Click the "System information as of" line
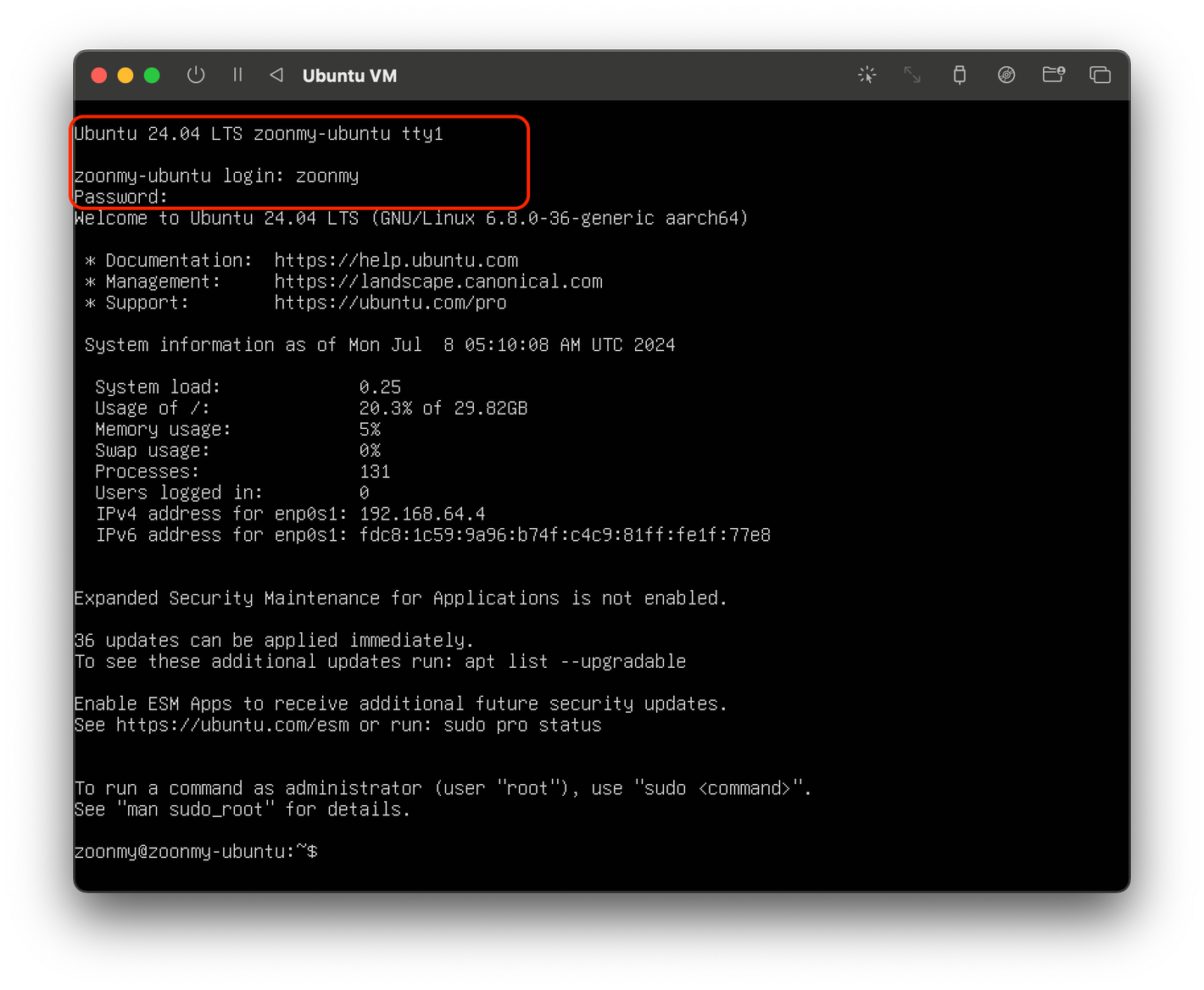The height and width of the screenshot is (990, 1204). [380, 345]
